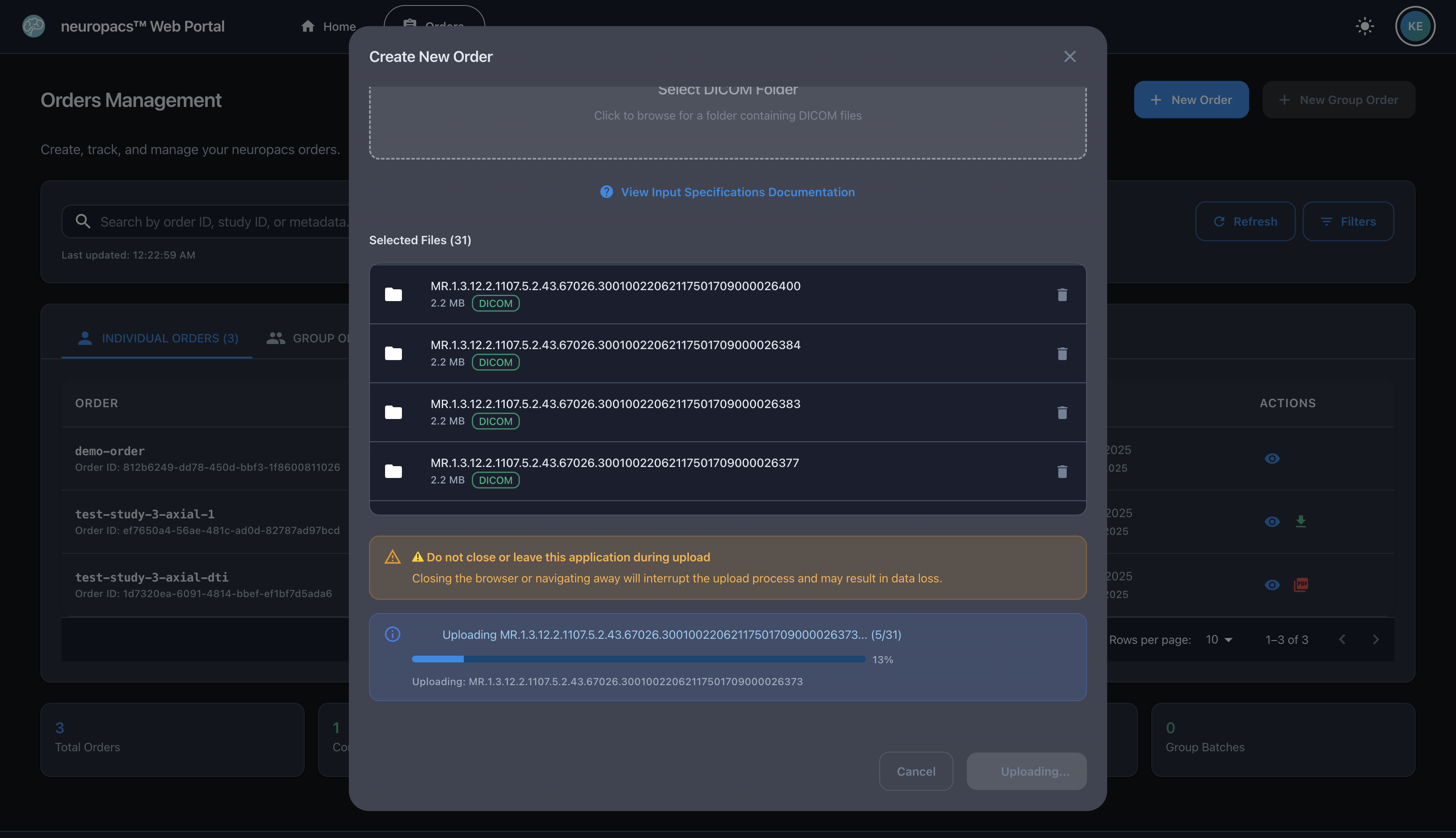This screenshot has height=838, width=1456.
Task: Click the upload progress bar at 13%
Action: (x=637, y=659)
